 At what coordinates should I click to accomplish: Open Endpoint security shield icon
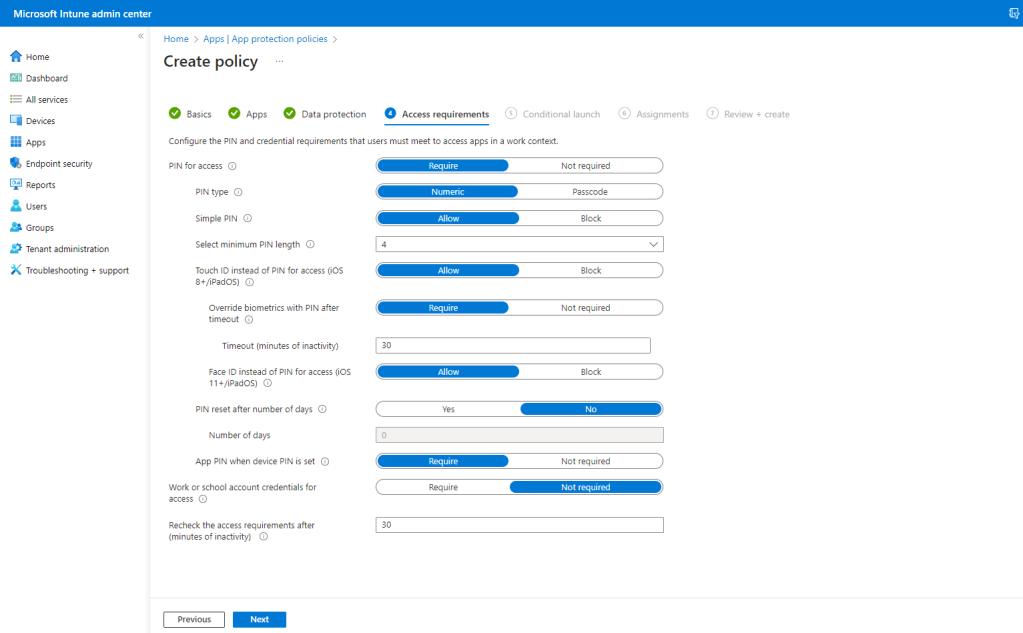(x=16, y=163)
